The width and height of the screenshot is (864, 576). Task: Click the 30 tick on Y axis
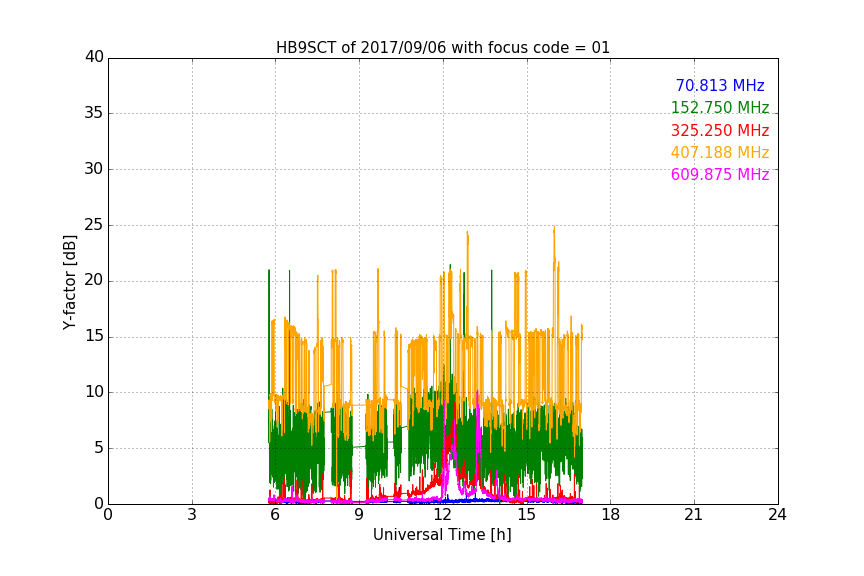coord(94,169)
